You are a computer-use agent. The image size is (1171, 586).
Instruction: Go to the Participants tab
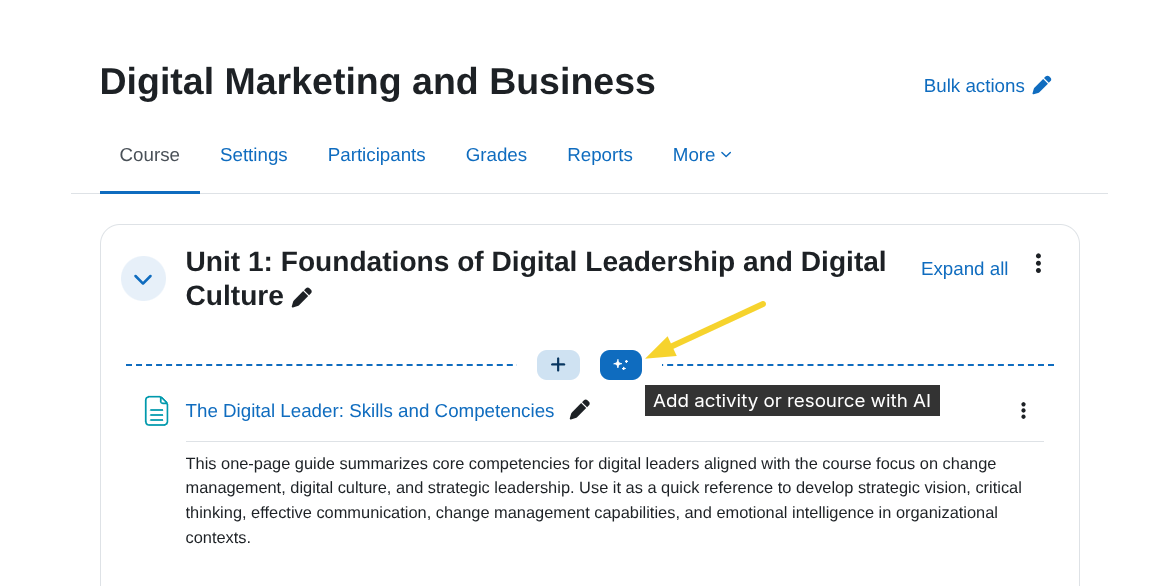click(x=377, y=155)
